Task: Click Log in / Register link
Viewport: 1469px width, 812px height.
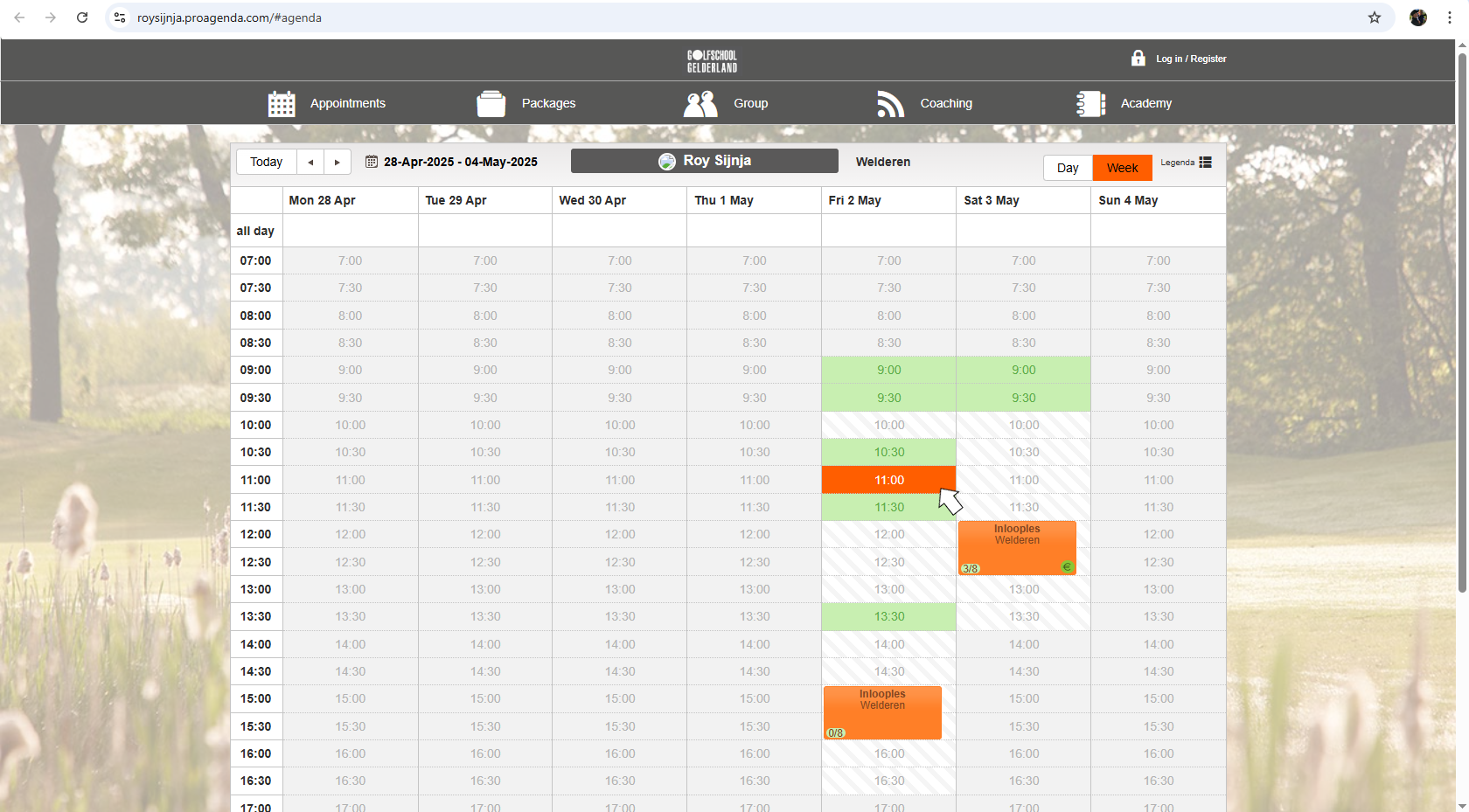Action: pos(1191,59)
